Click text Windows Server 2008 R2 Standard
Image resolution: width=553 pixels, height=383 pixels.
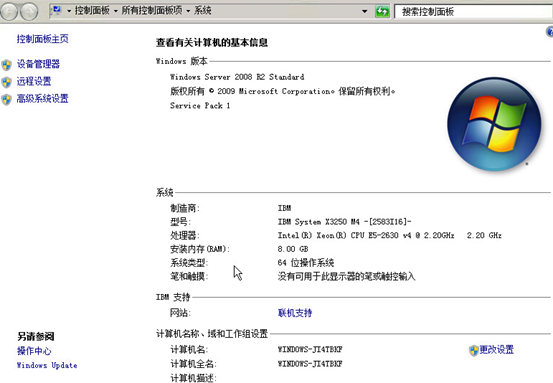237,77
